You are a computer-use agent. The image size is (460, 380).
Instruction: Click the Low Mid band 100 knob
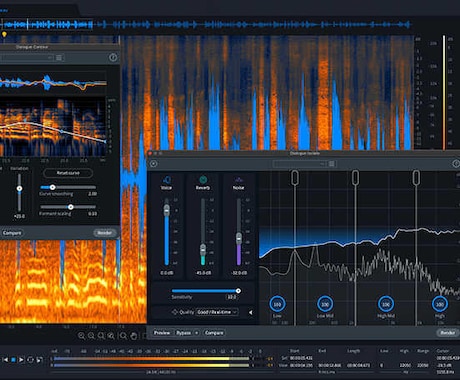pyautogui.click(x=325, y=304)
